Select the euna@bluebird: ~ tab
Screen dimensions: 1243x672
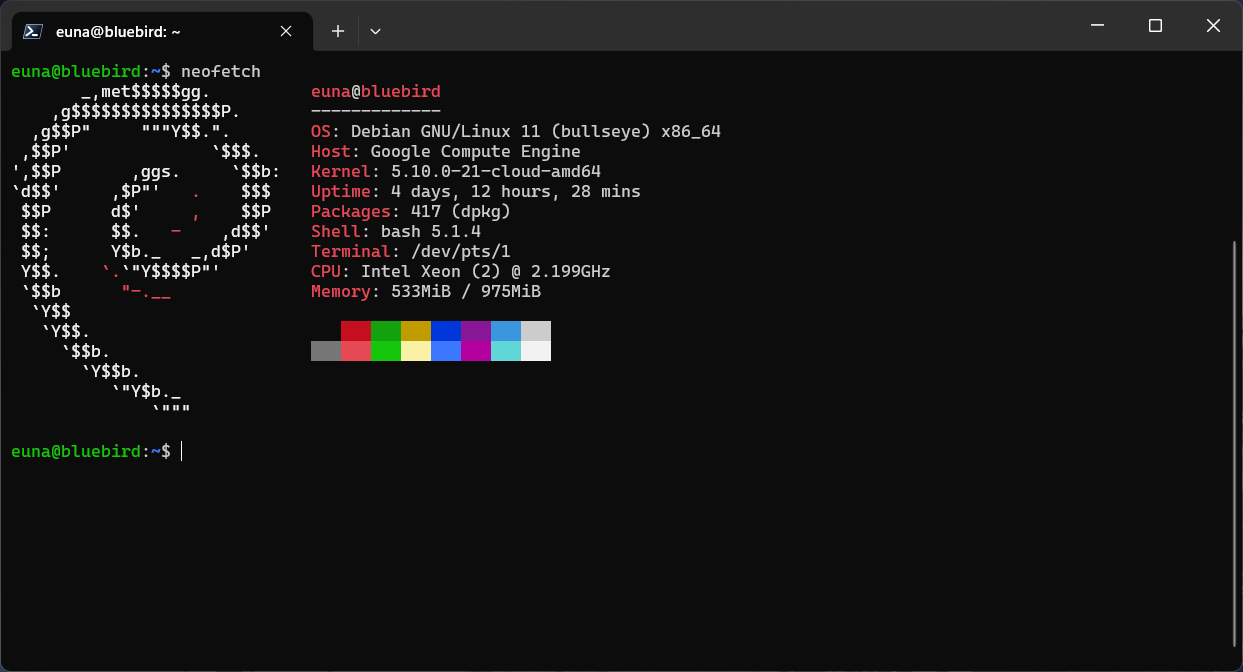160,31
